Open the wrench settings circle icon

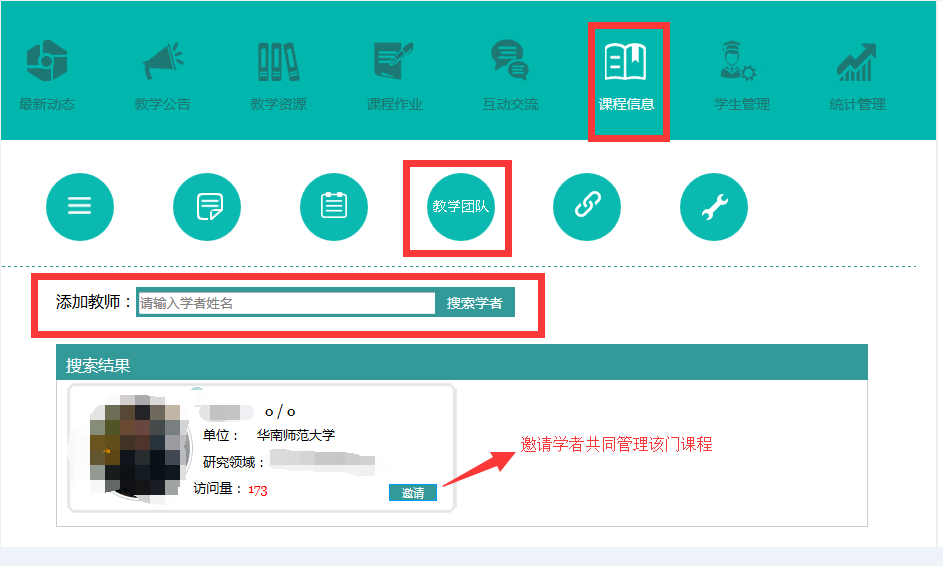[x=714, y=206]
